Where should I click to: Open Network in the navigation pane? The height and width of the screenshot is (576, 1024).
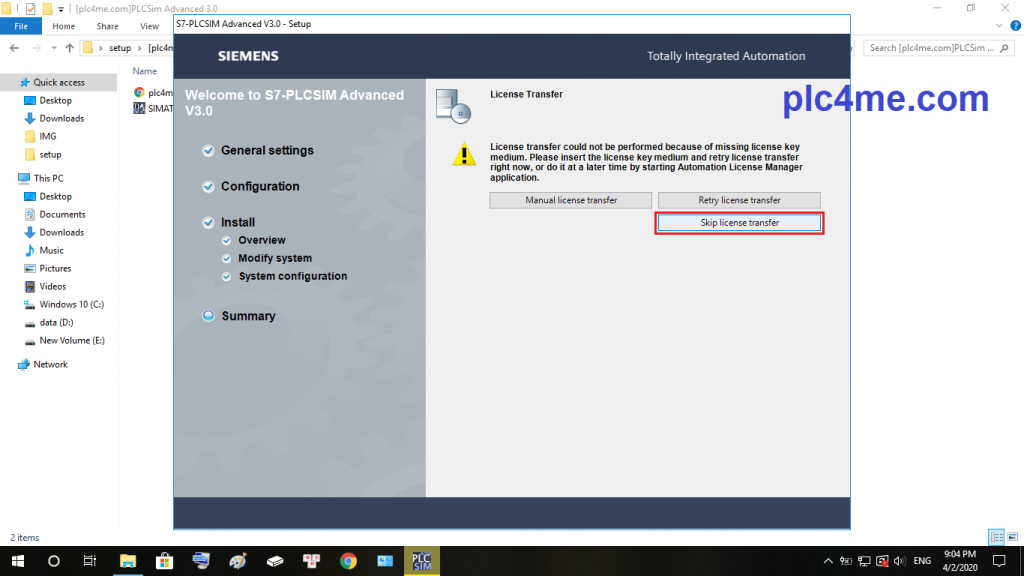point(50,364)
